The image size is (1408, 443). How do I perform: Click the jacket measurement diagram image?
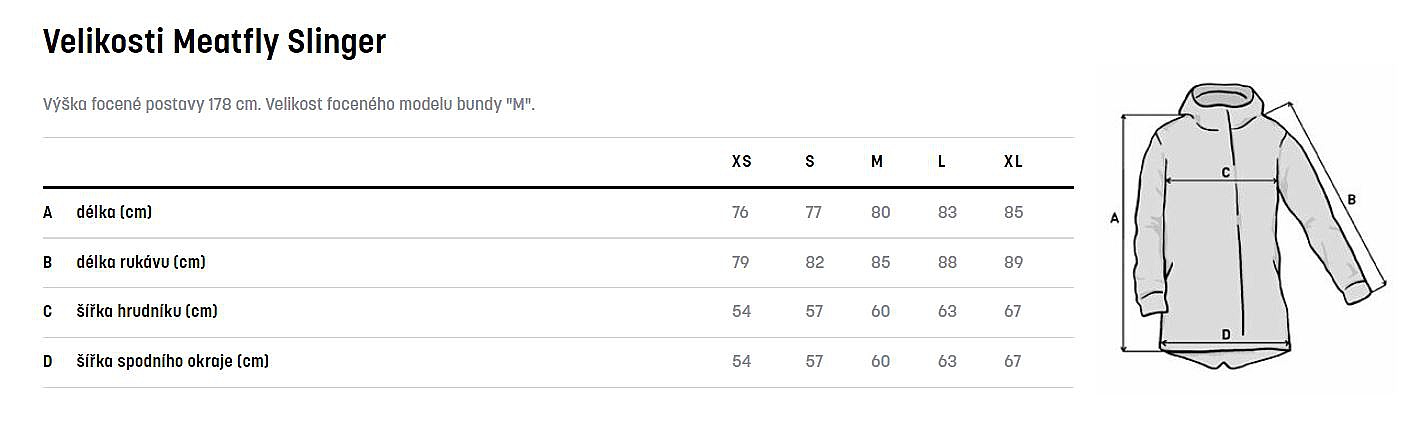(1250, 225)
